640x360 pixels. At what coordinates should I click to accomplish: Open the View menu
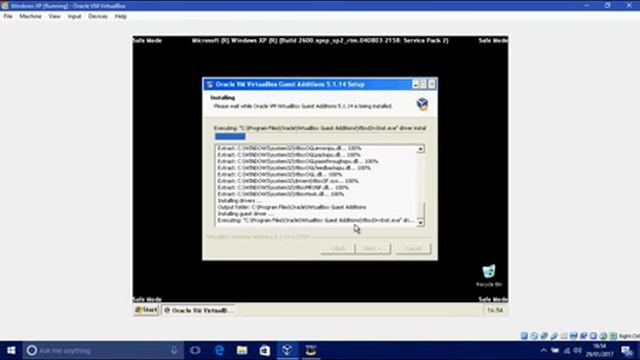(54, 16)
